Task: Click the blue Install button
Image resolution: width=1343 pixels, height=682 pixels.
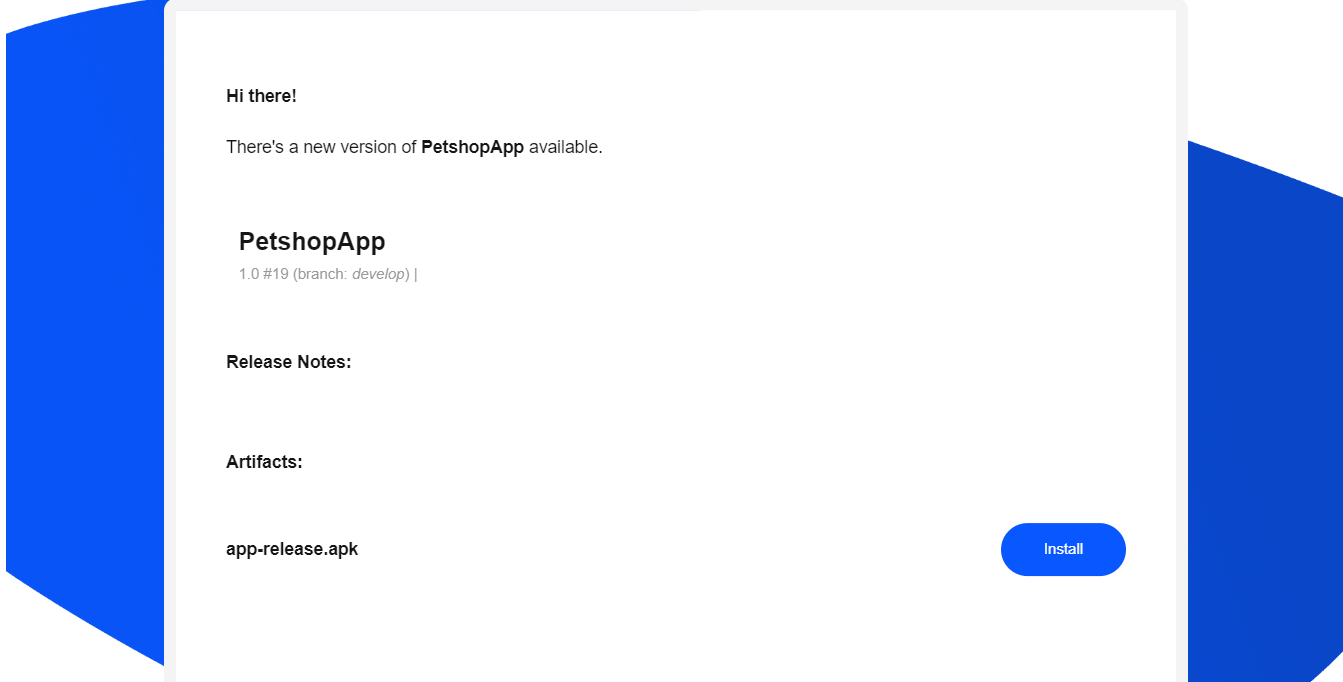Action: [1063, 549]
